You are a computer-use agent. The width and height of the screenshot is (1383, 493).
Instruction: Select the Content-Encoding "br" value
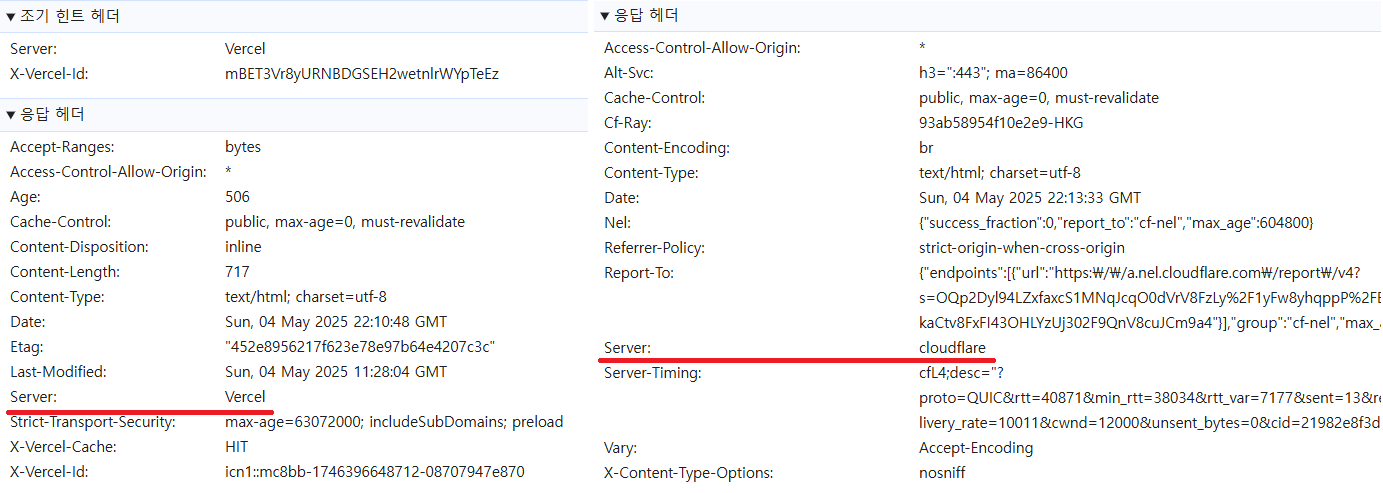(x=927, y=148)
